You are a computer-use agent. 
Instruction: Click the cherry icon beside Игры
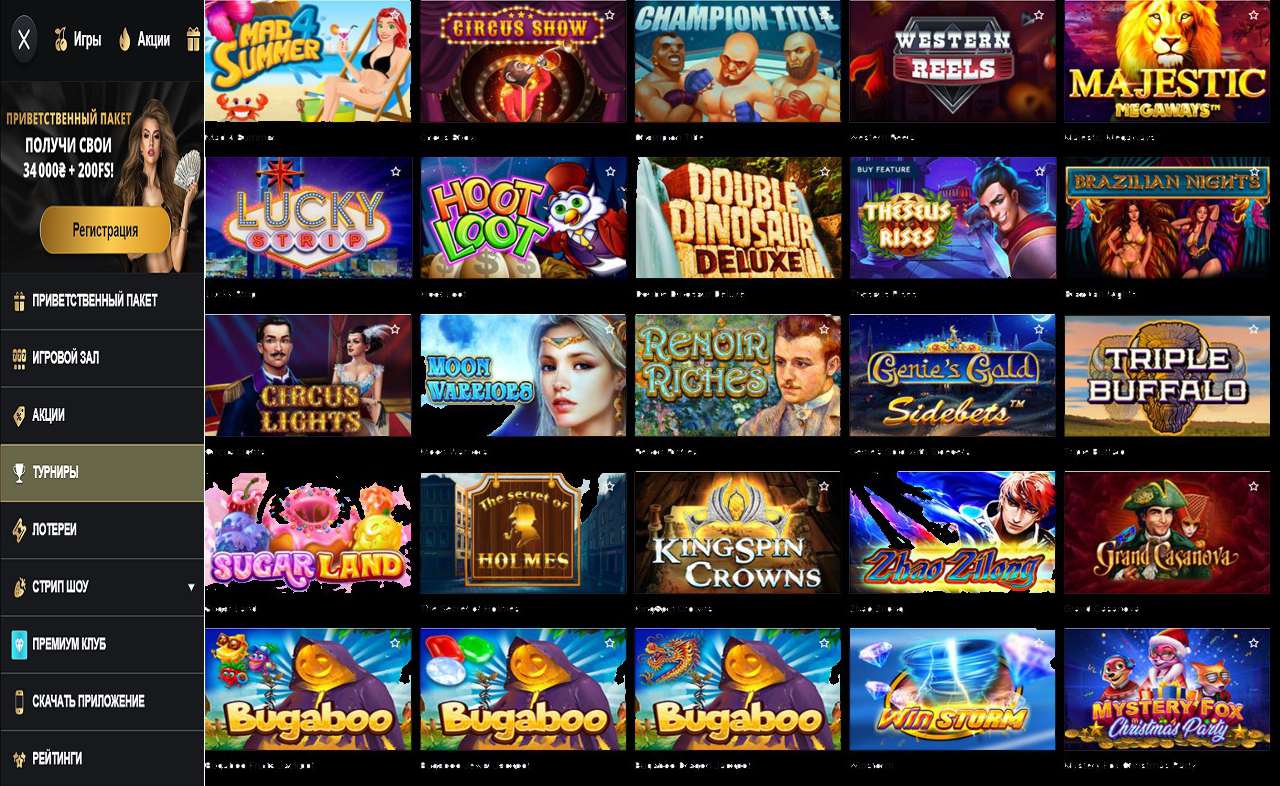(61, 40)
